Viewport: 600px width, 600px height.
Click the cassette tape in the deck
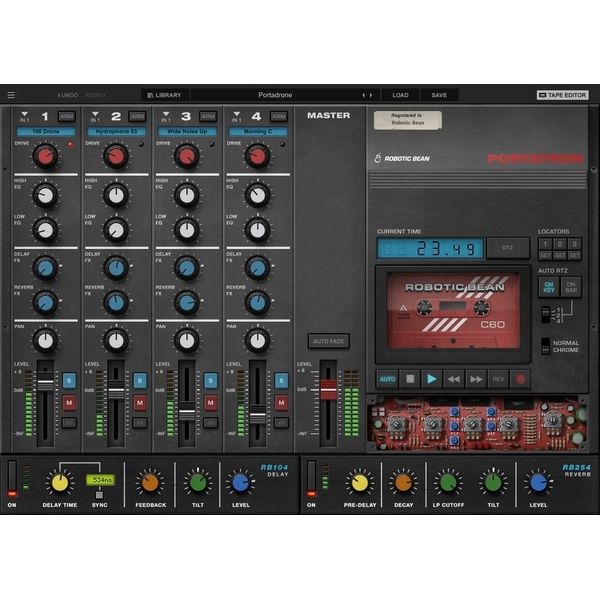pyautogui.click(x=453, y=310)
